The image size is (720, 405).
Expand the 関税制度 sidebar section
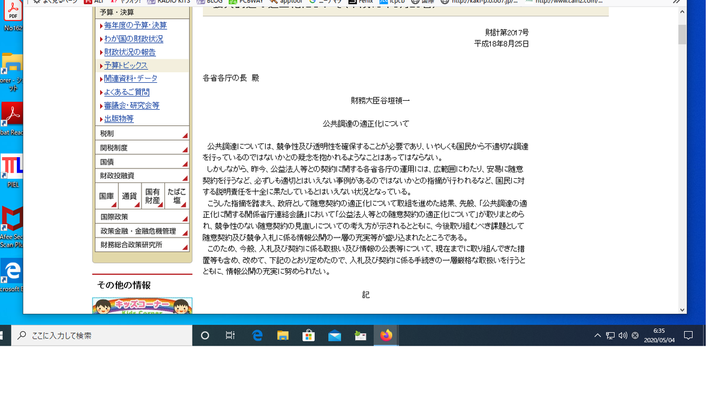click(x=142, y=148)
